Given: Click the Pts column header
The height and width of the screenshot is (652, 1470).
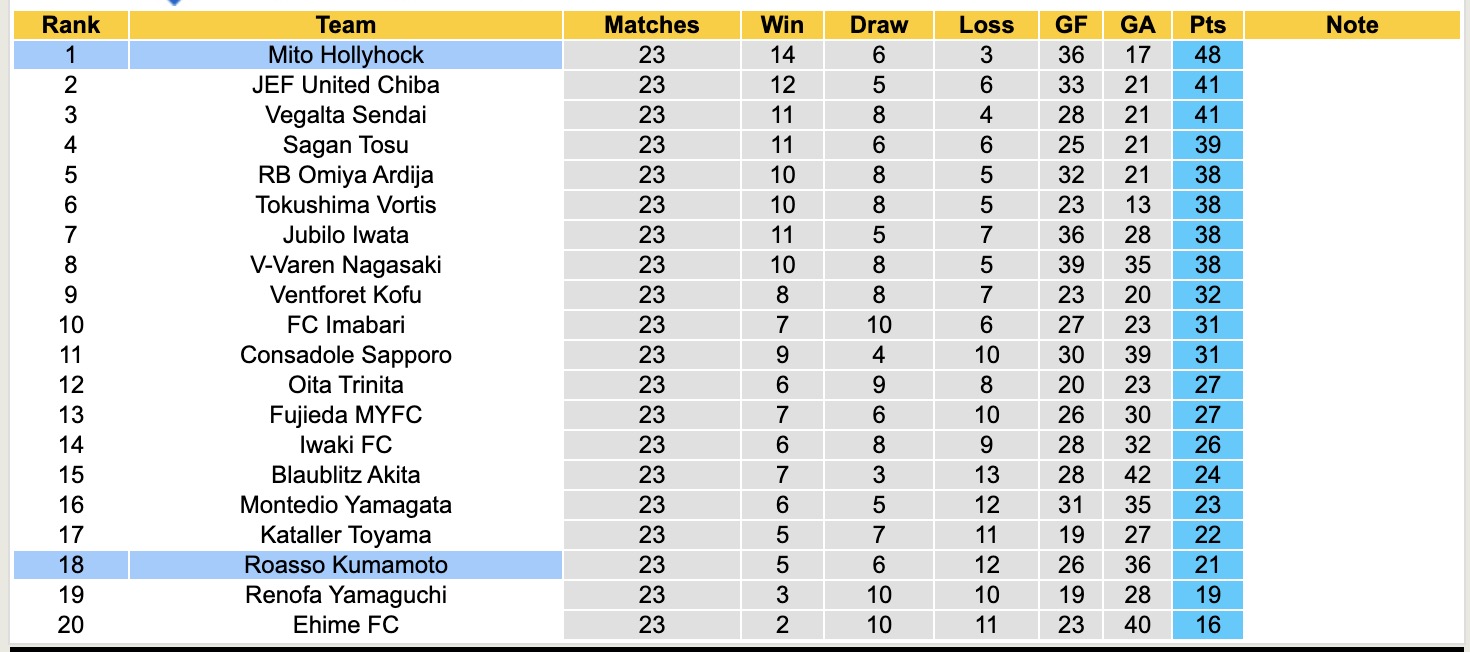Looking at the screenshot, I should [x=1208, y=25].
